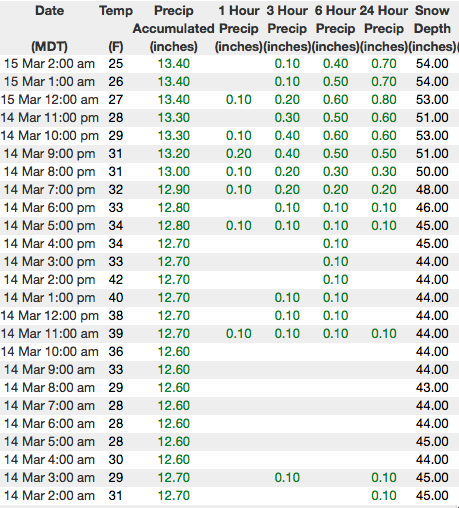This screenshot has height=508, width=459.
Task: Click the Snow Depth column header
Action: point(432,28)
